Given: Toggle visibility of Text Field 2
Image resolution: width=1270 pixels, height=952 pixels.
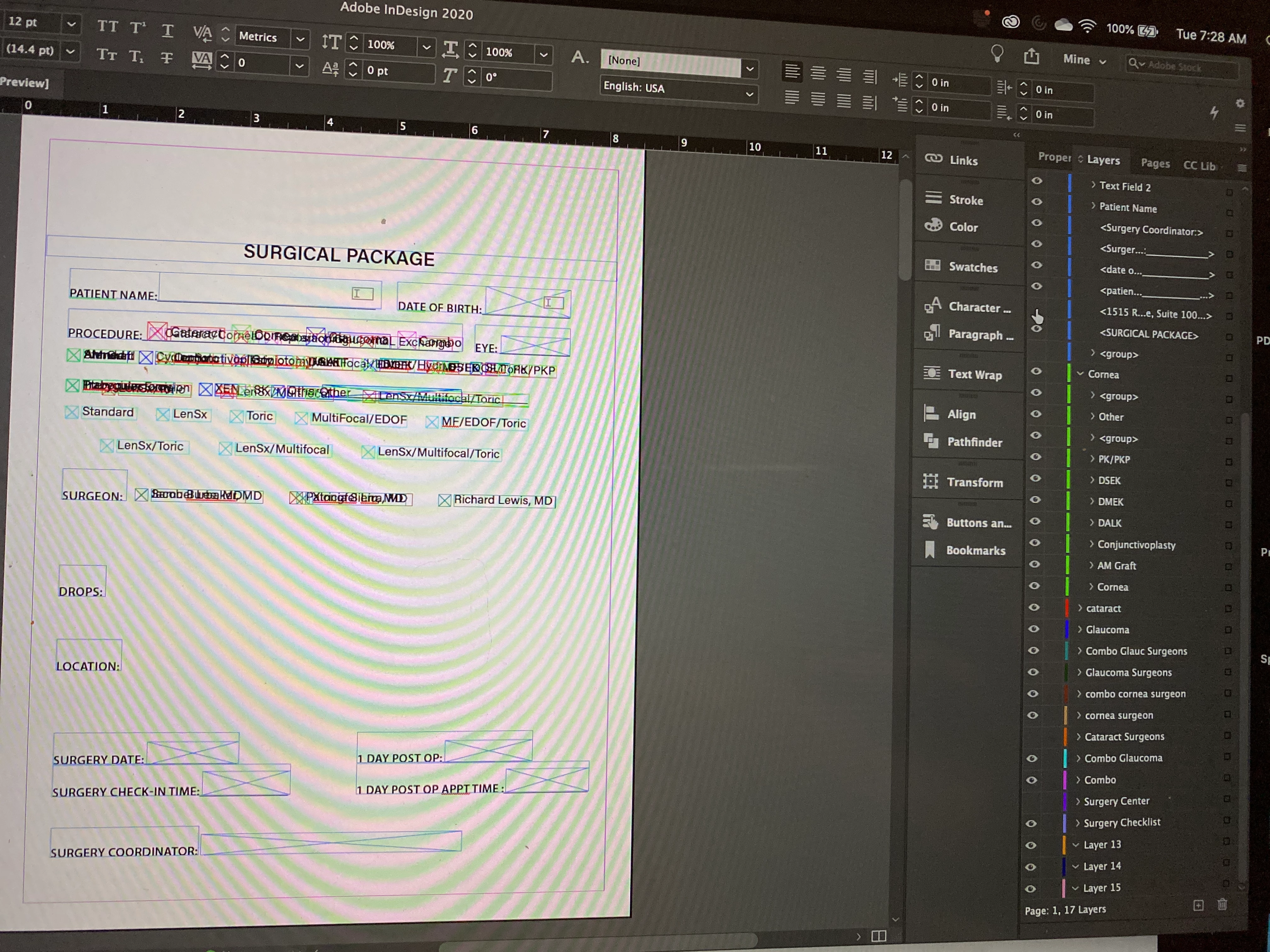Looking at the screenshot, I should point(1036,181).
